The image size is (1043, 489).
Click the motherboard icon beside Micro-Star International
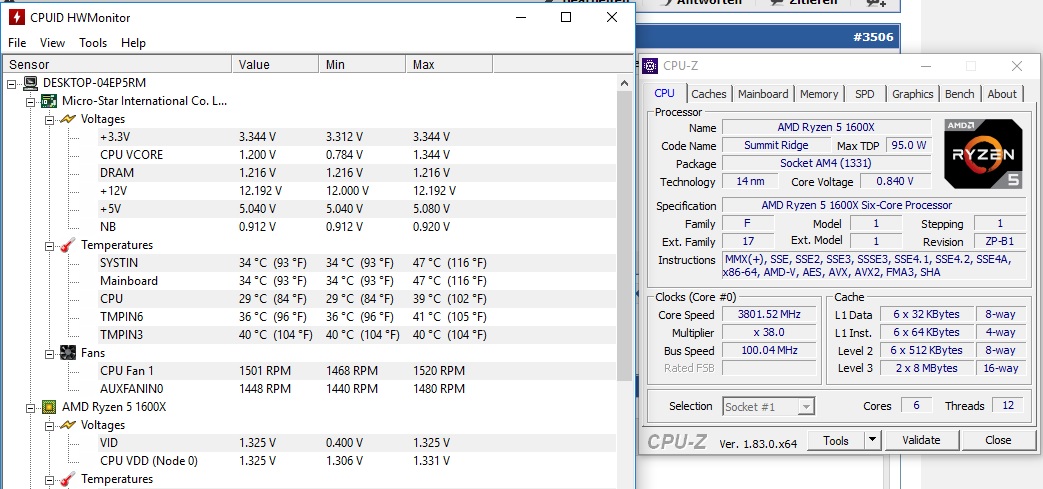click(x=49, y=101)
